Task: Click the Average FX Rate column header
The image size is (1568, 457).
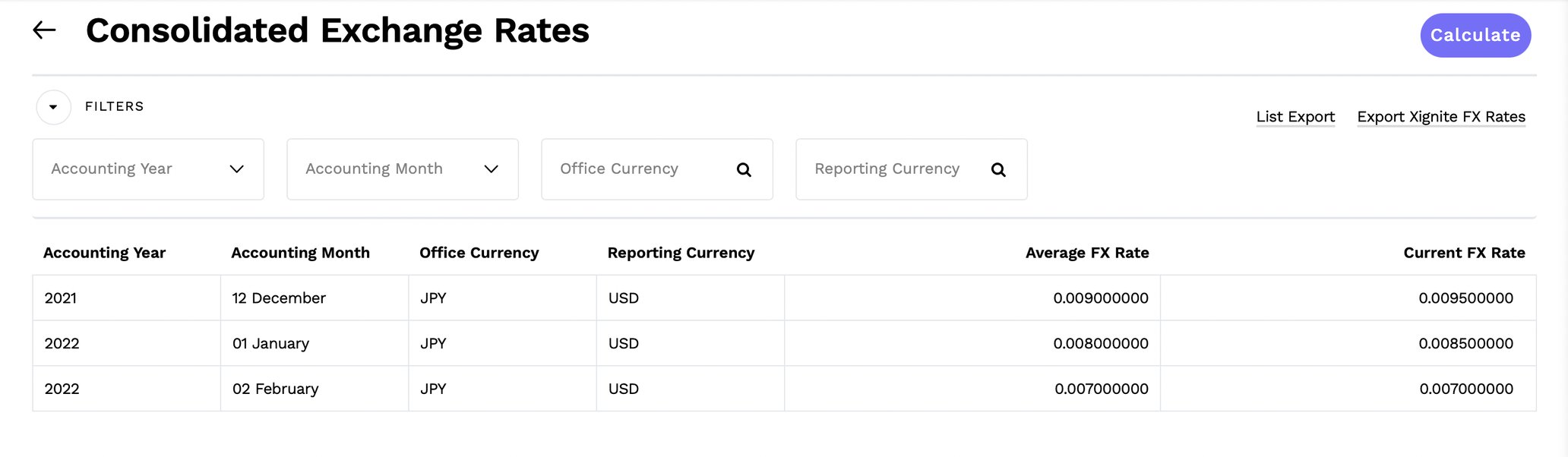Action: pyautogui.click(x=1086, y=253)
